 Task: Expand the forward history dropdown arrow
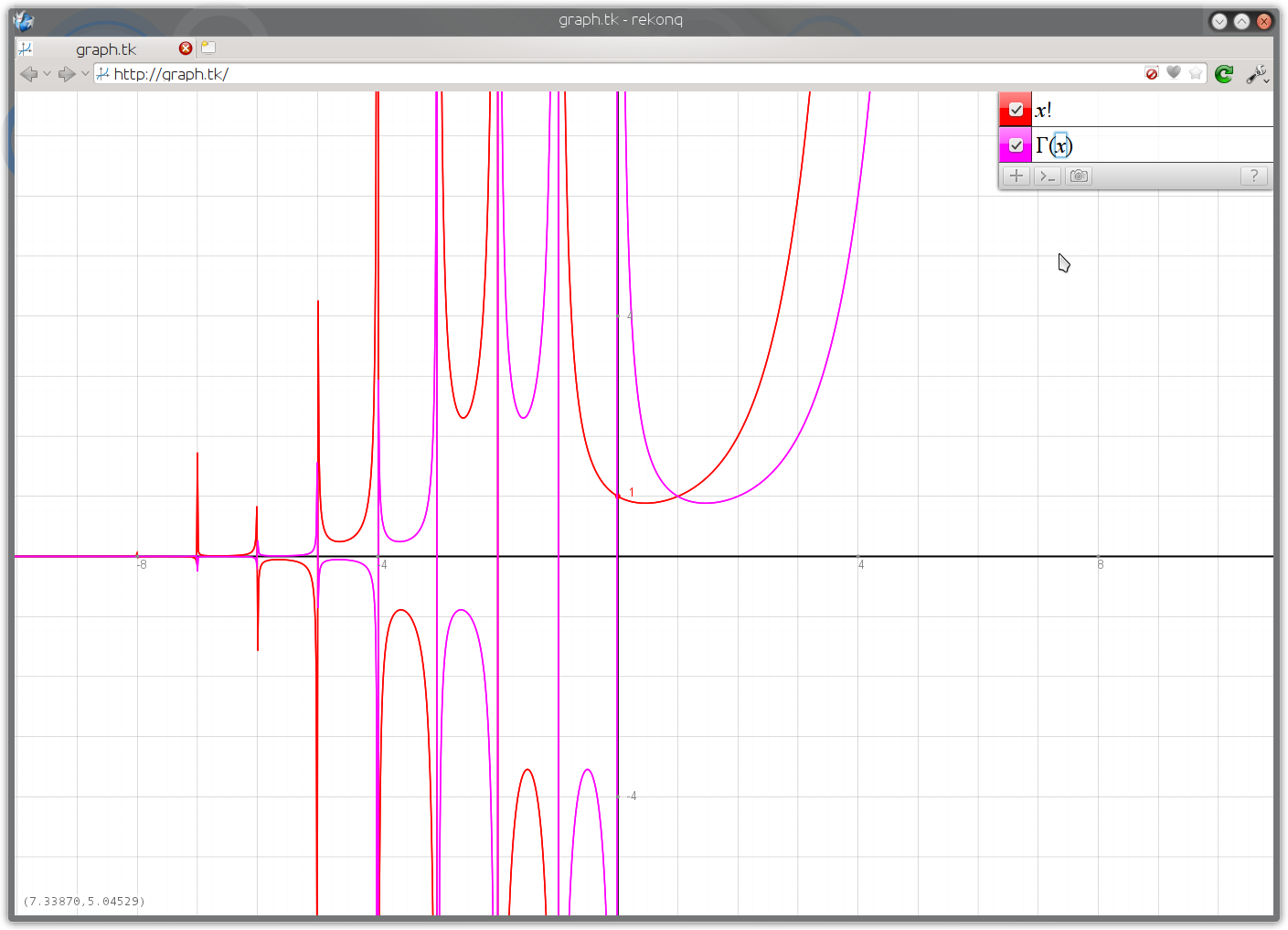[85, 74]
